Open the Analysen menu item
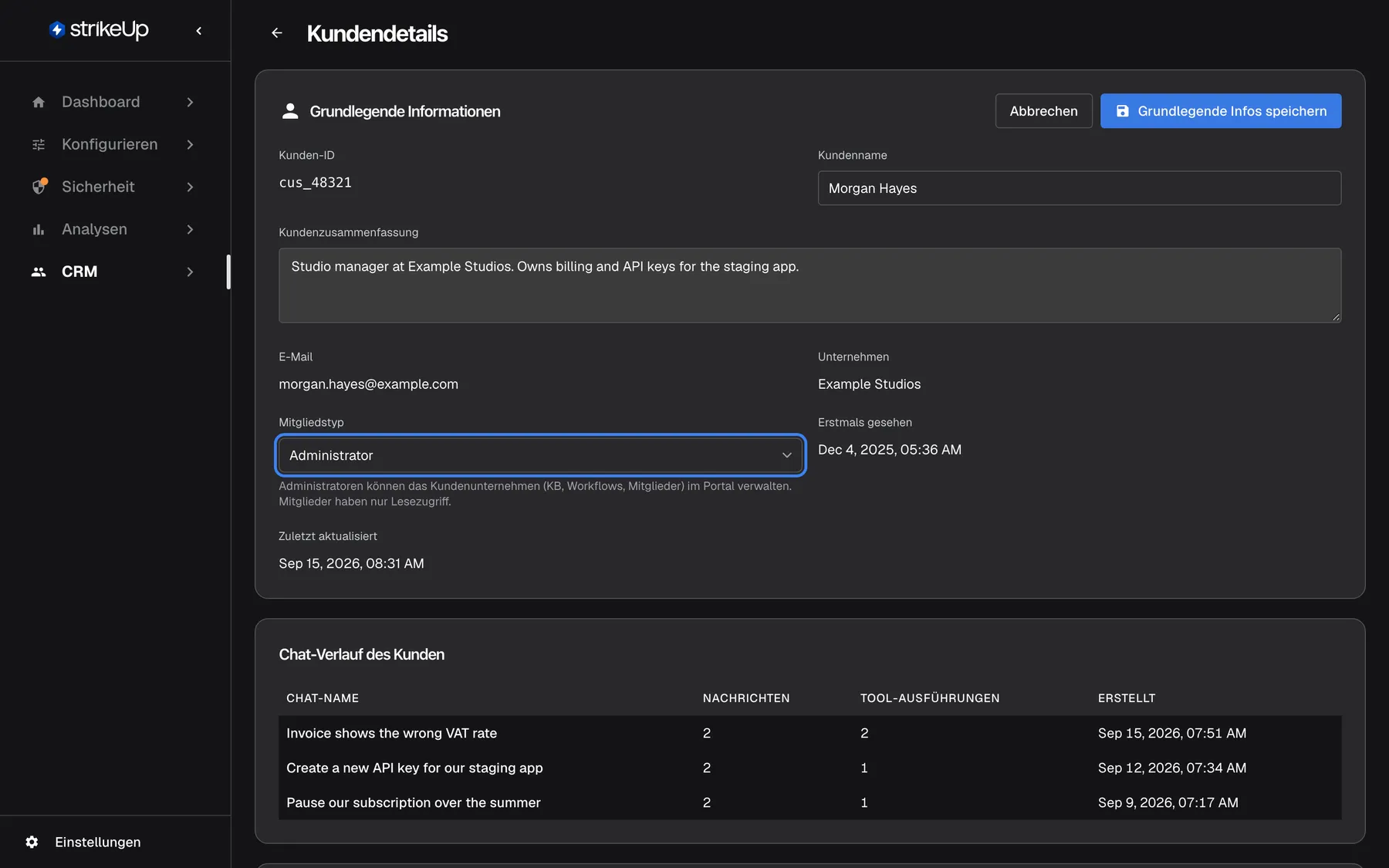Image resolution: width=1389 pixels, height=868 pixels. pos(115,229)
